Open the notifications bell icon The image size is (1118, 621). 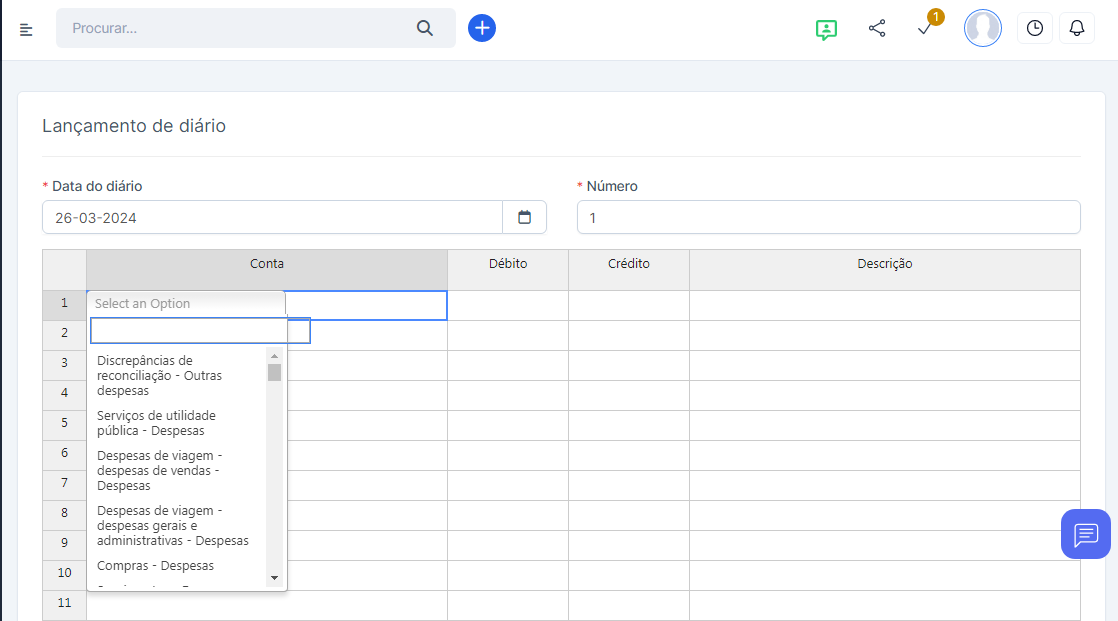pos(1077,28)
